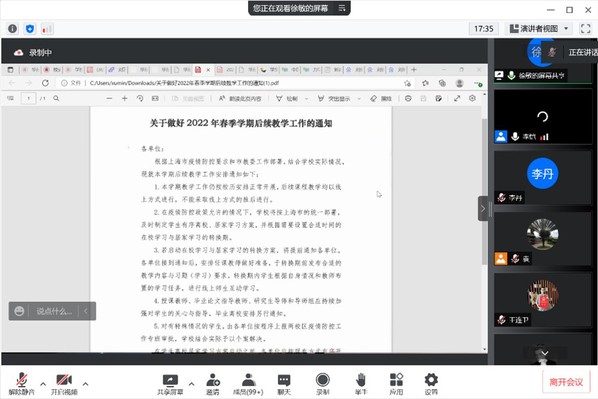
Task: Open the Chat panel
Action: pos(284,384)
